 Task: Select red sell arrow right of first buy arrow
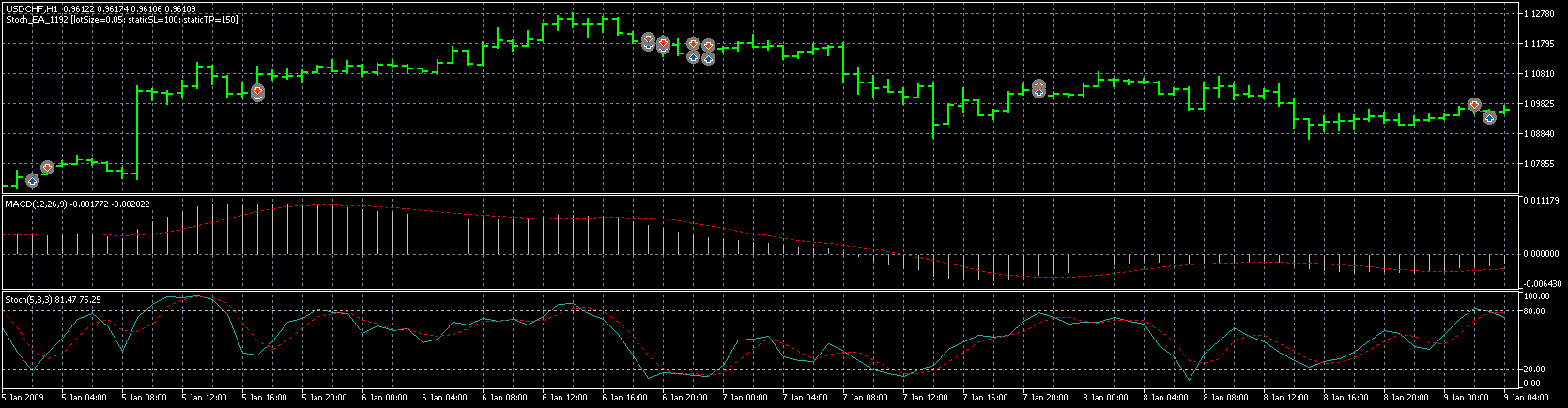point(47,168)
